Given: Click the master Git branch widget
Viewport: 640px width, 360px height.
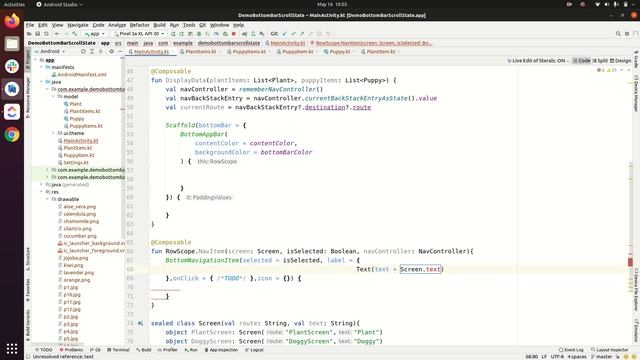Looking at the screenshot, I should (601, 357).
